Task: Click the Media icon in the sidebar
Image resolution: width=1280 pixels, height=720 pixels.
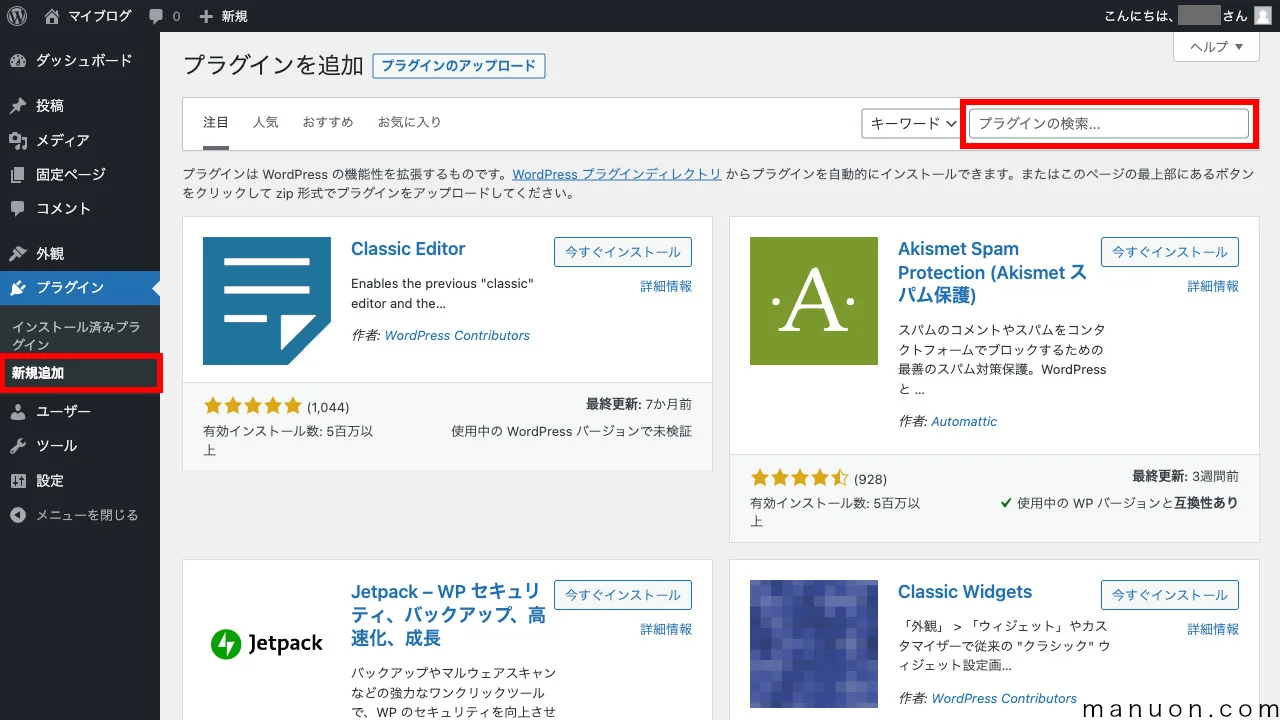Action: 18,140
